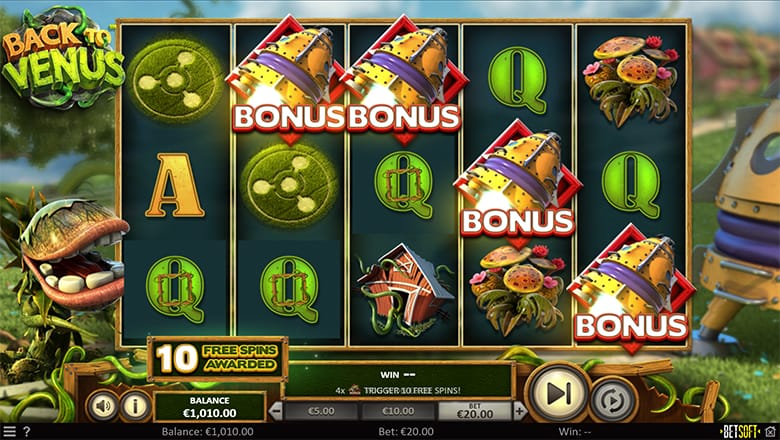Go to lobby via home icon
The width and height of the screenshot is (780, 440).
click(770, 431)
